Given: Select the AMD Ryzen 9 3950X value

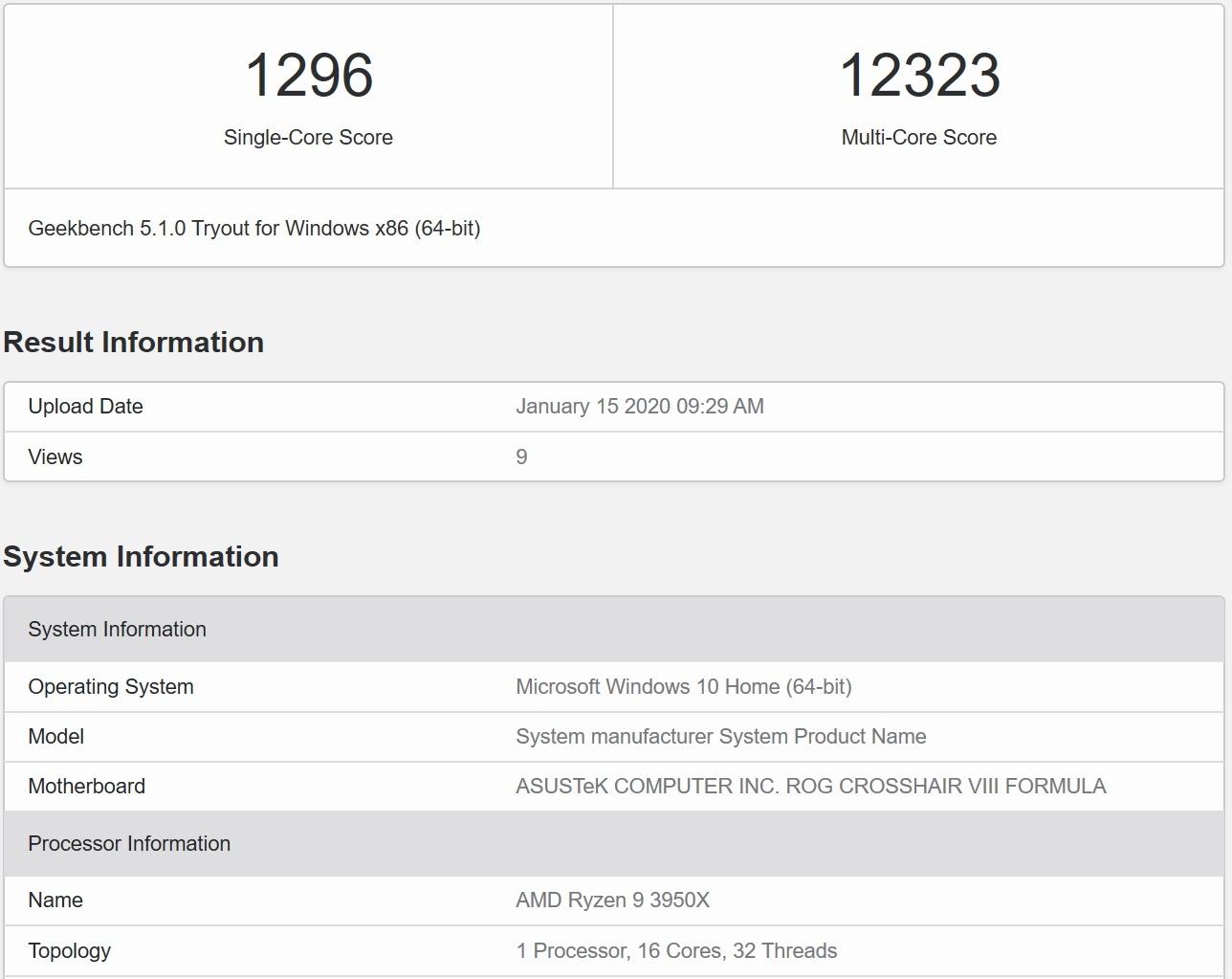Looking at the screenshot, I should pos(613,900).
